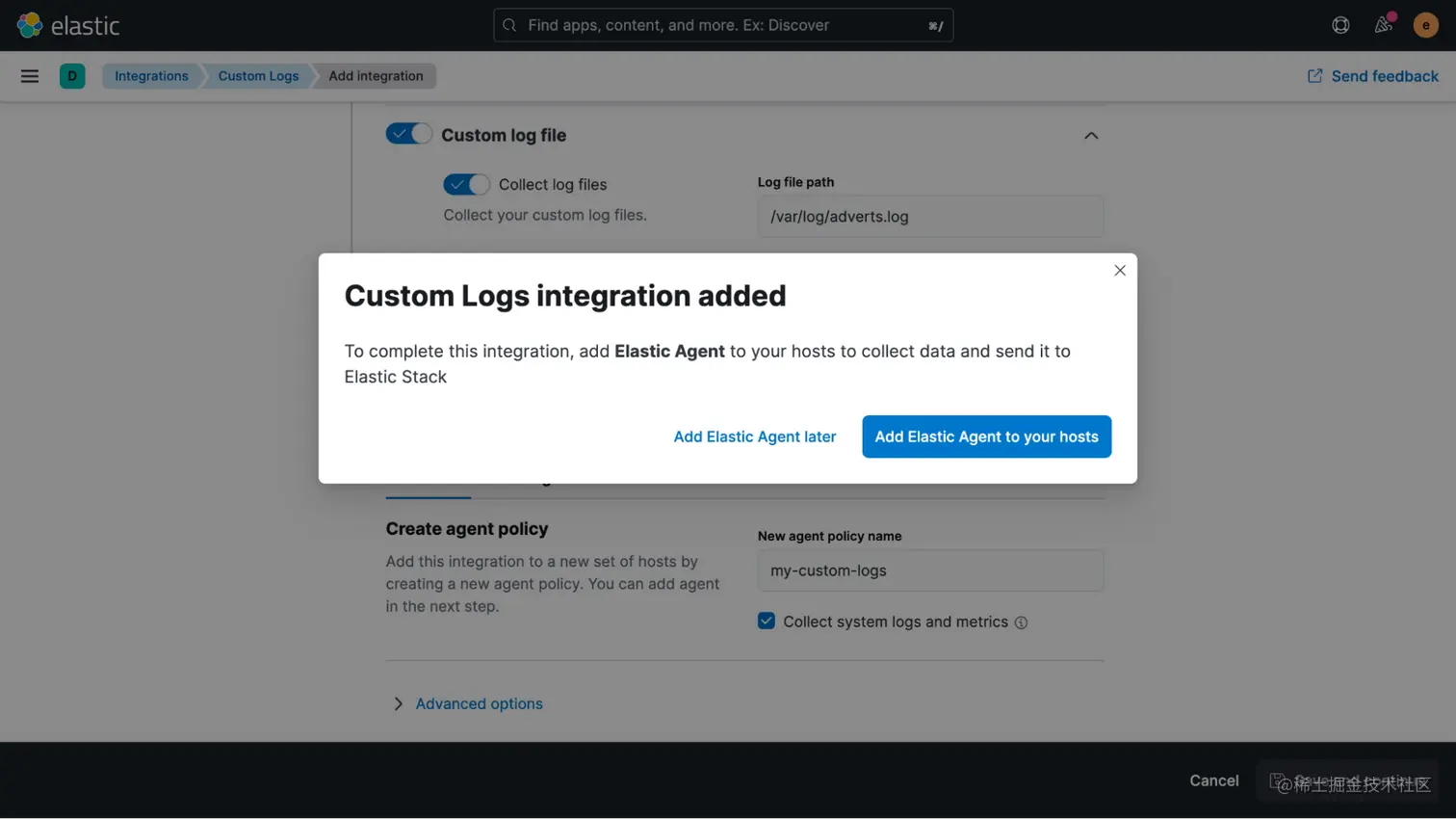Show info about collecting system logs
This screenshot has height=819, width=1456.
[x=1021, y=623]
